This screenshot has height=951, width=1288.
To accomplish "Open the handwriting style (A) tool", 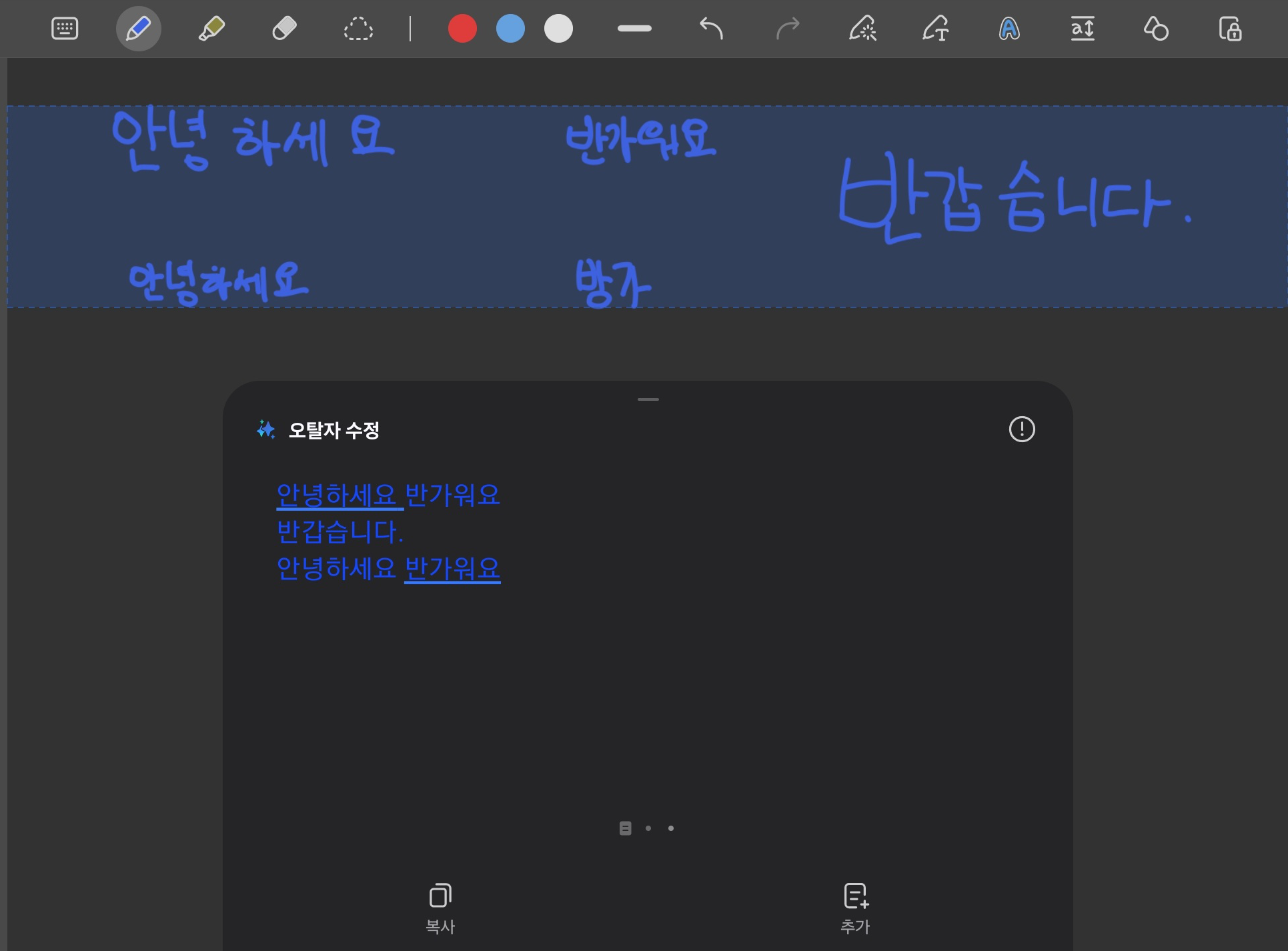I will [1009, 29].
